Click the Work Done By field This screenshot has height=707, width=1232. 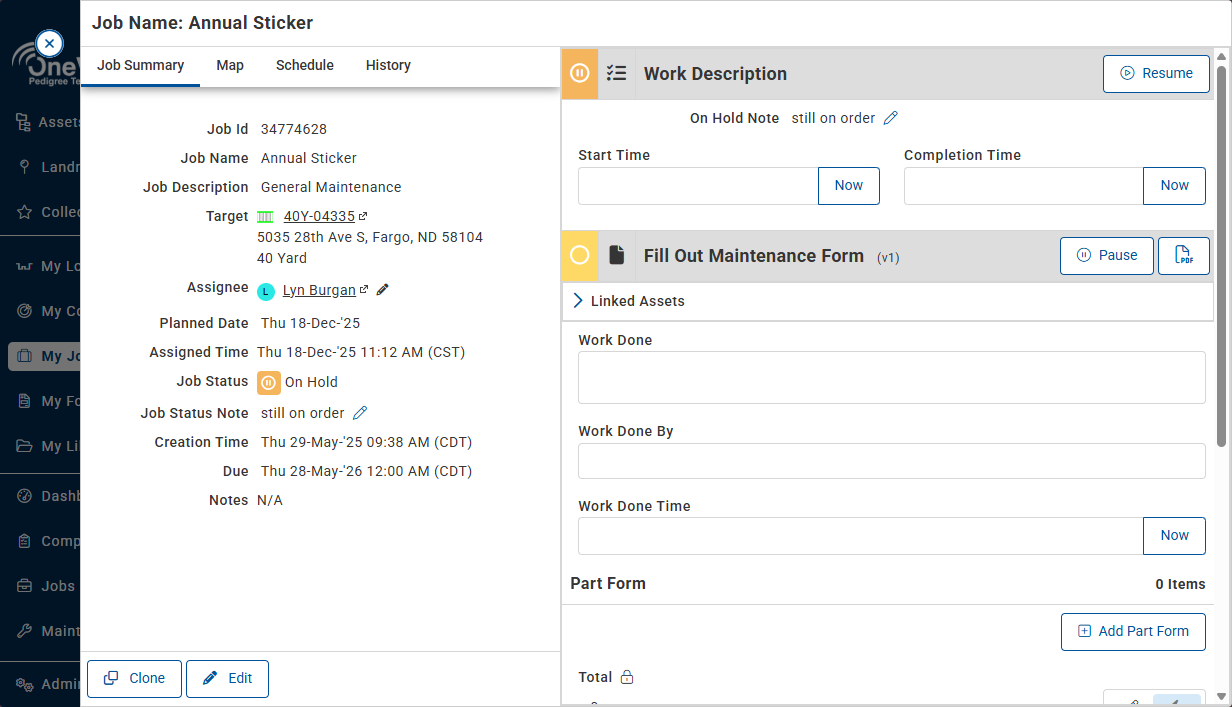pyautogui.click(x=892, y=461)
